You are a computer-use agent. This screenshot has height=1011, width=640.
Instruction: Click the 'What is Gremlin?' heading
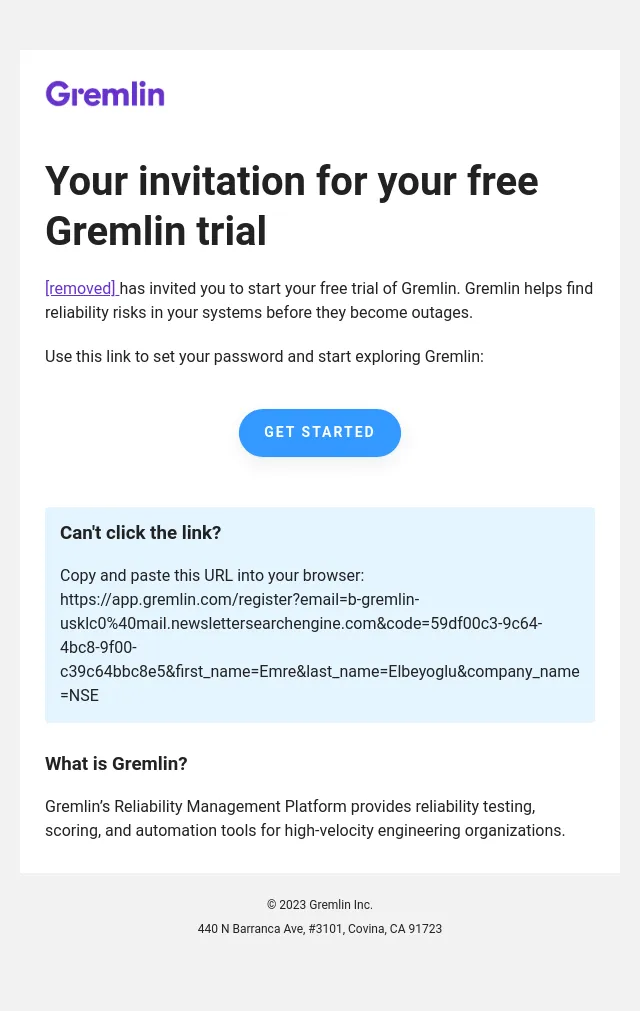116,763
